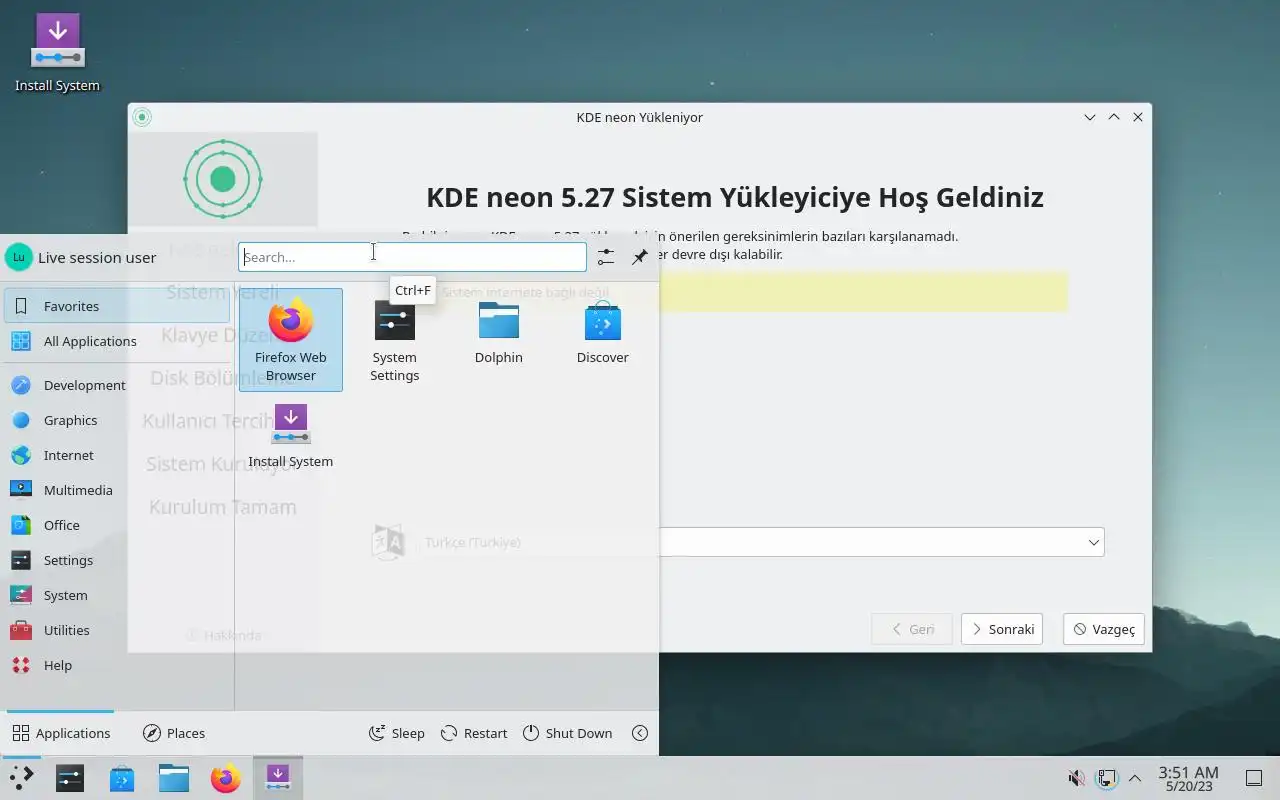The image size is (1280, 800).
Task: Expand hidden system tray icons
Action: (1135, 778)
